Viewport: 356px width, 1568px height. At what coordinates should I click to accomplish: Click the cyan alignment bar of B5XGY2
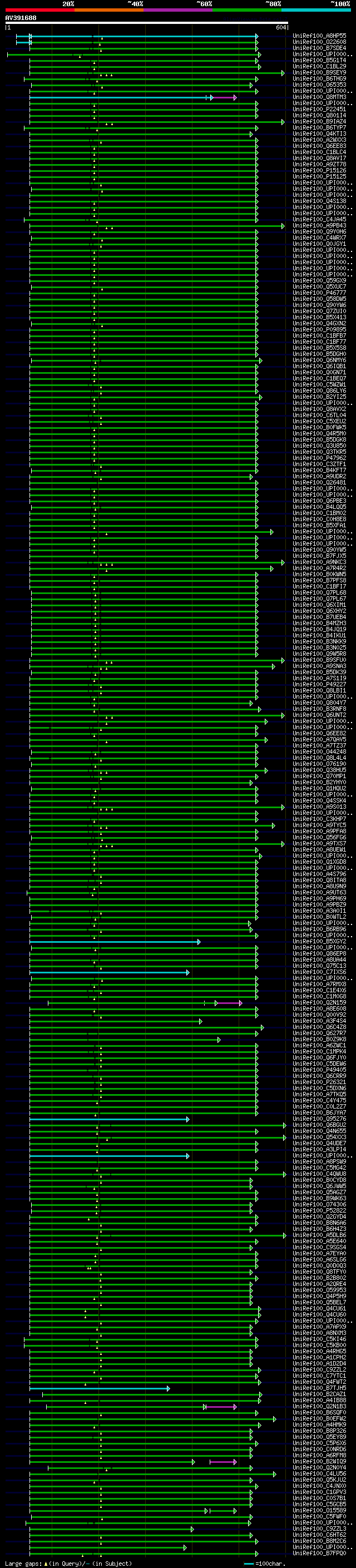[115, 942]
